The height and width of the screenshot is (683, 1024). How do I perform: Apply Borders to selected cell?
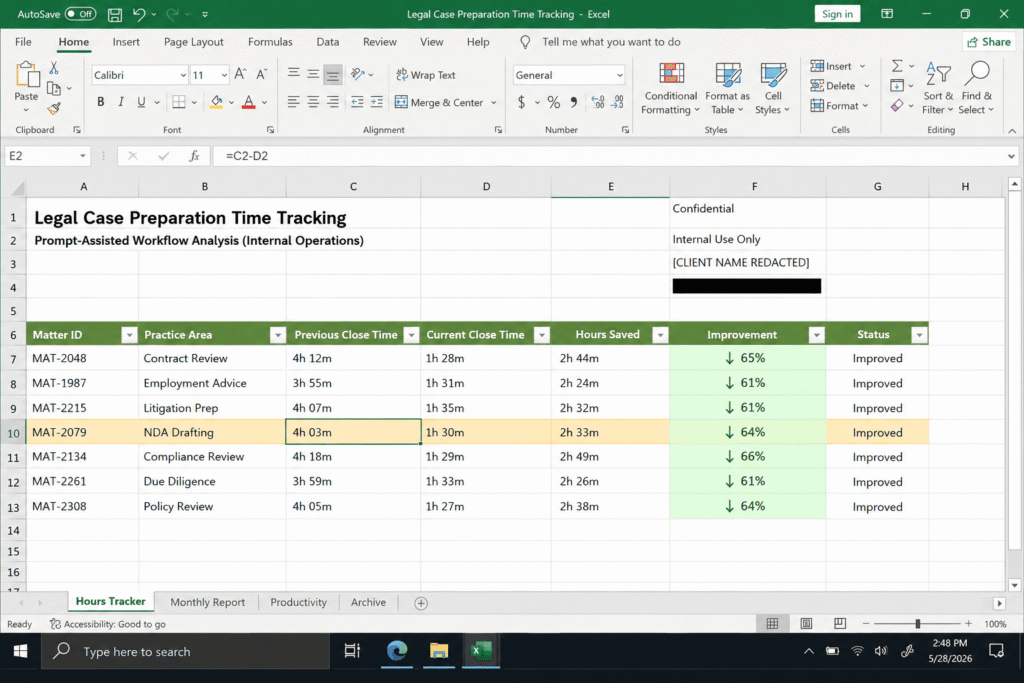tap(178, 102)
